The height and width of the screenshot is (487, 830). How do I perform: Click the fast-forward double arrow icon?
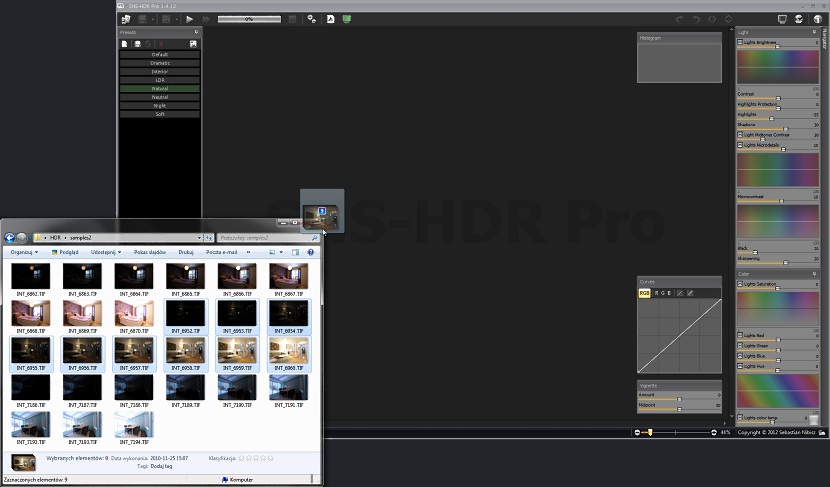206,19
